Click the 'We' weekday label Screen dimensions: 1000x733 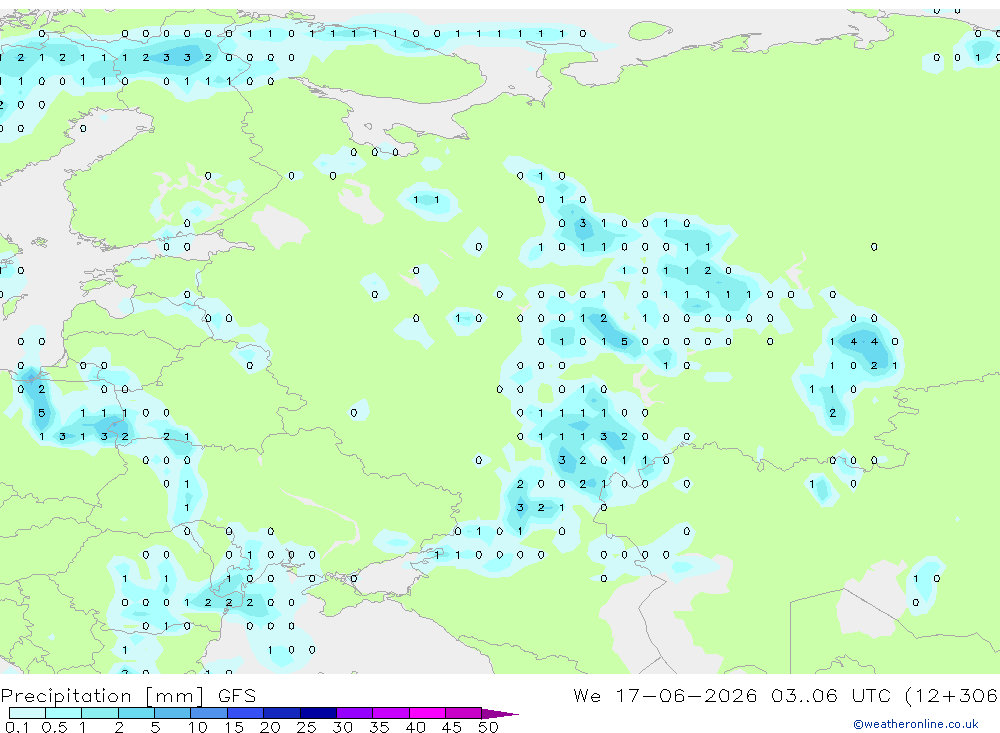tap(587, 695)
